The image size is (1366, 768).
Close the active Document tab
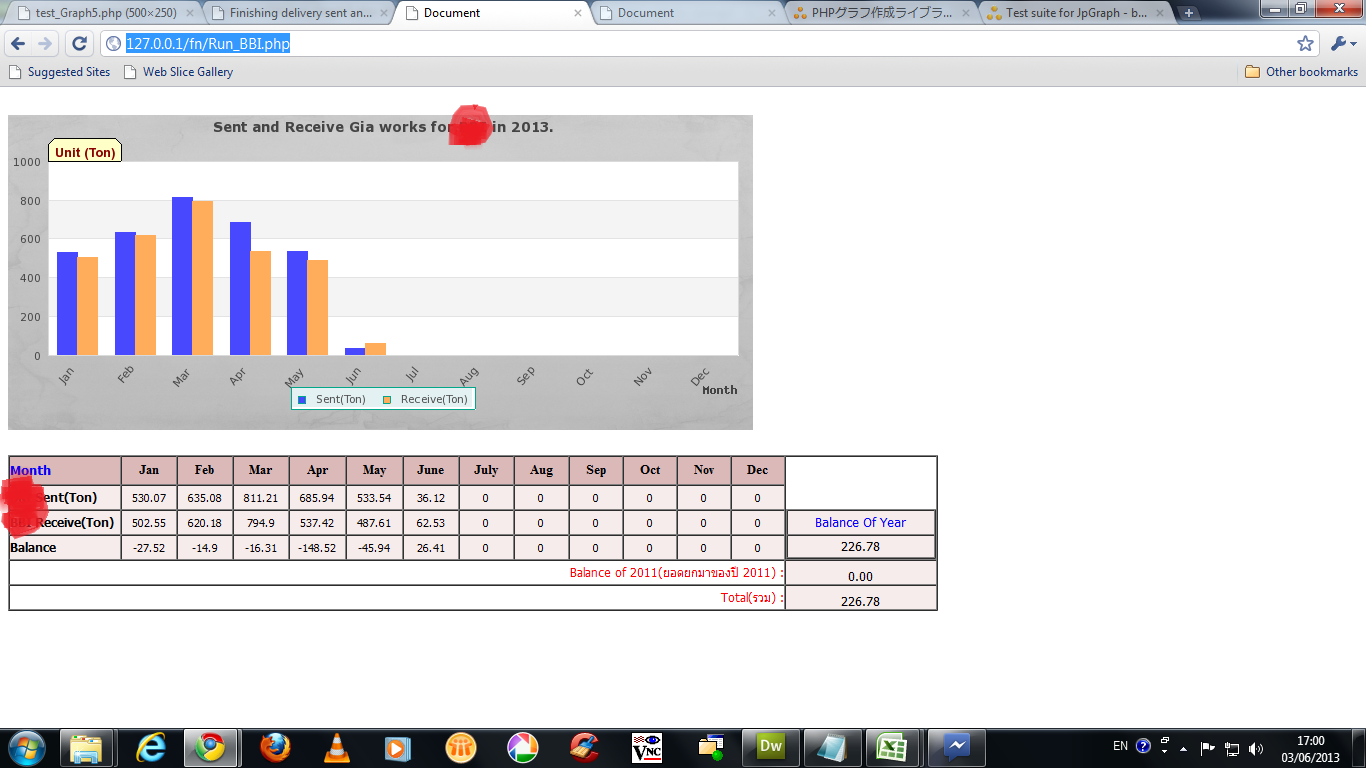(x=578, y=13)
